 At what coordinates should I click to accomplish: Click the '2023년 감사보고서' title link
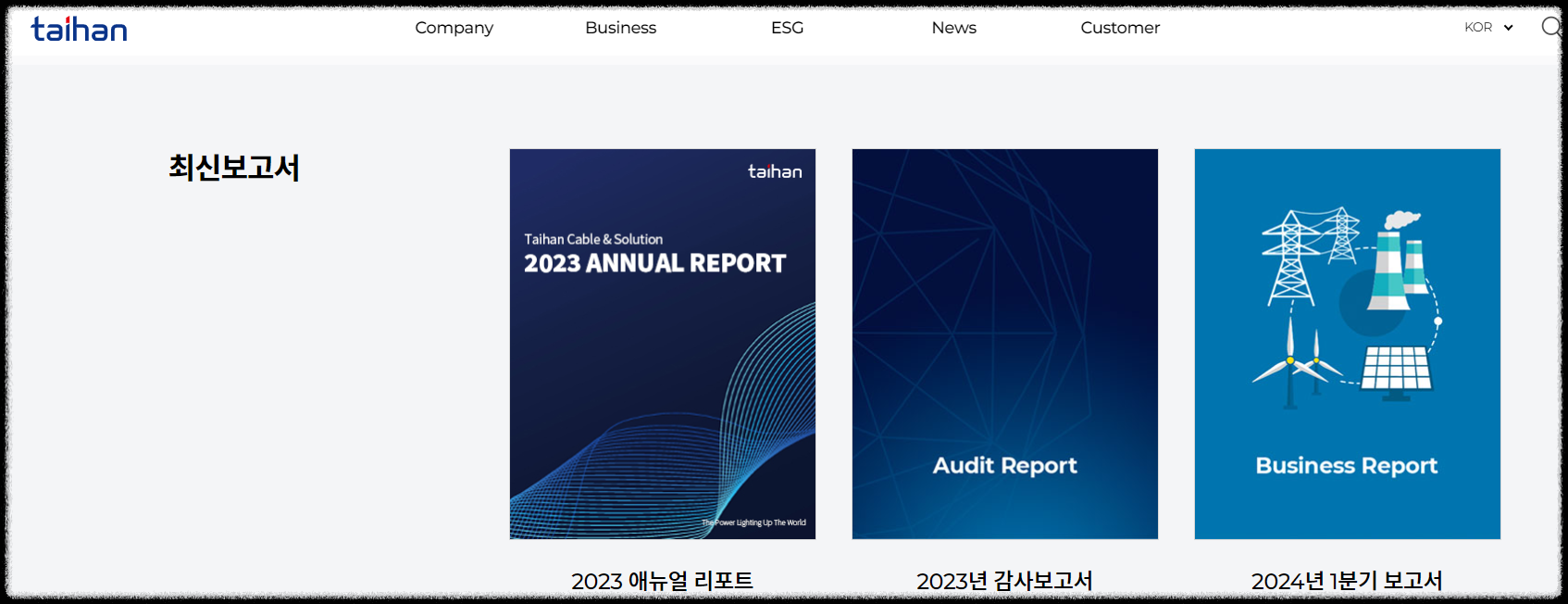coord(1004,581)
